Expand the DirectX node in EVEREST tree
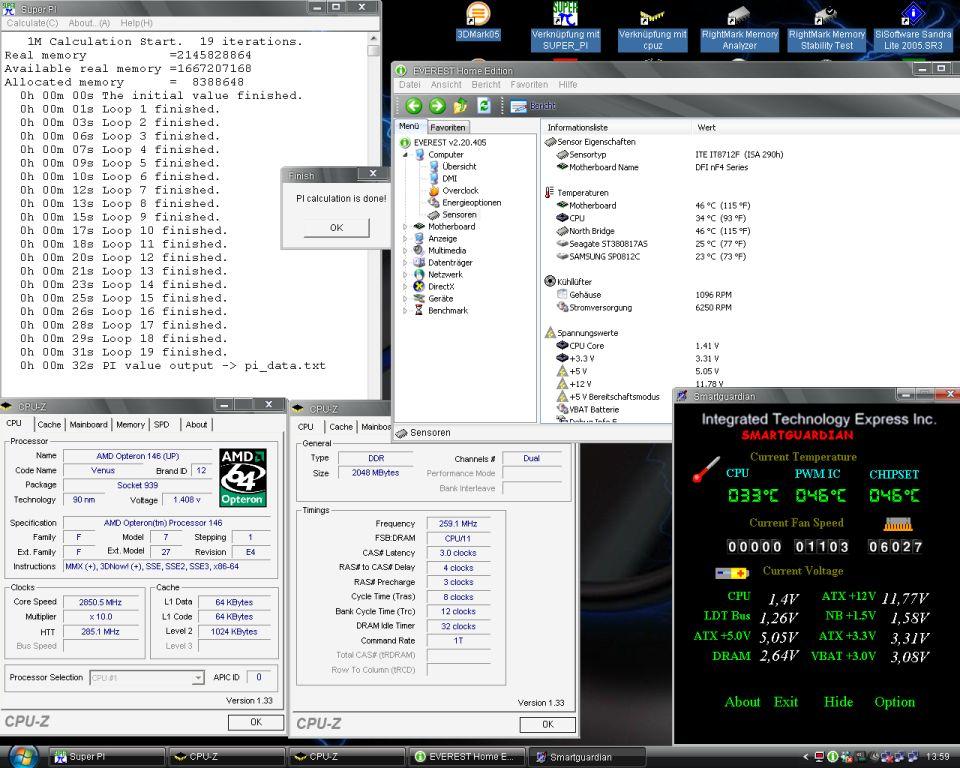960x768 pixels. pyautogui.click(x=405, y=287)
